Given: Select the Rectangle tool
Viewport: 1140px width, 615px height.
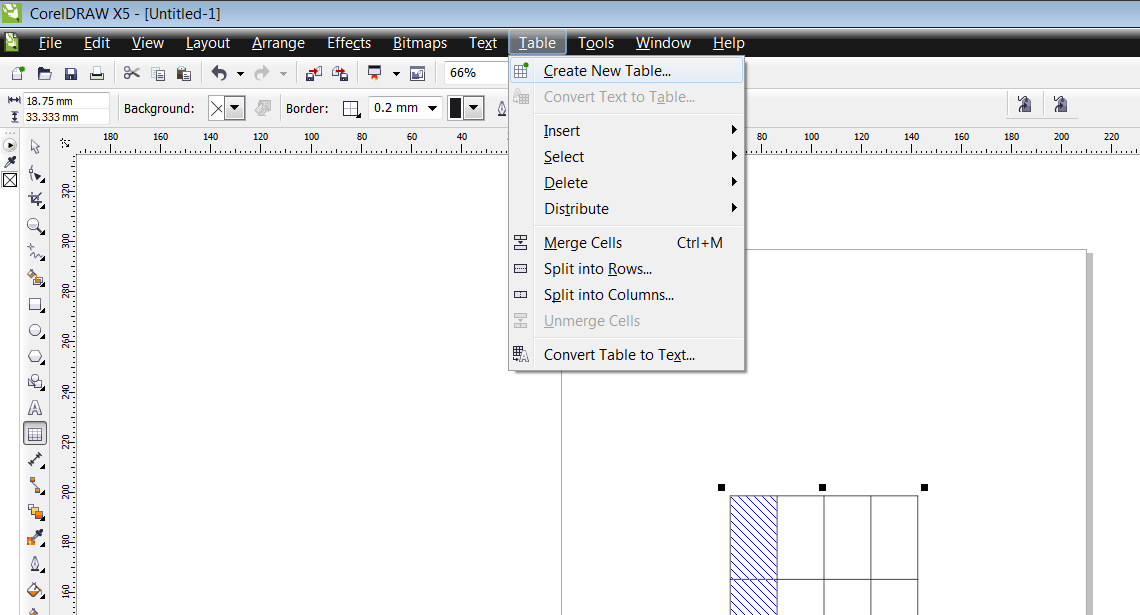Looking at the screenshot, I should coord(35,304).
